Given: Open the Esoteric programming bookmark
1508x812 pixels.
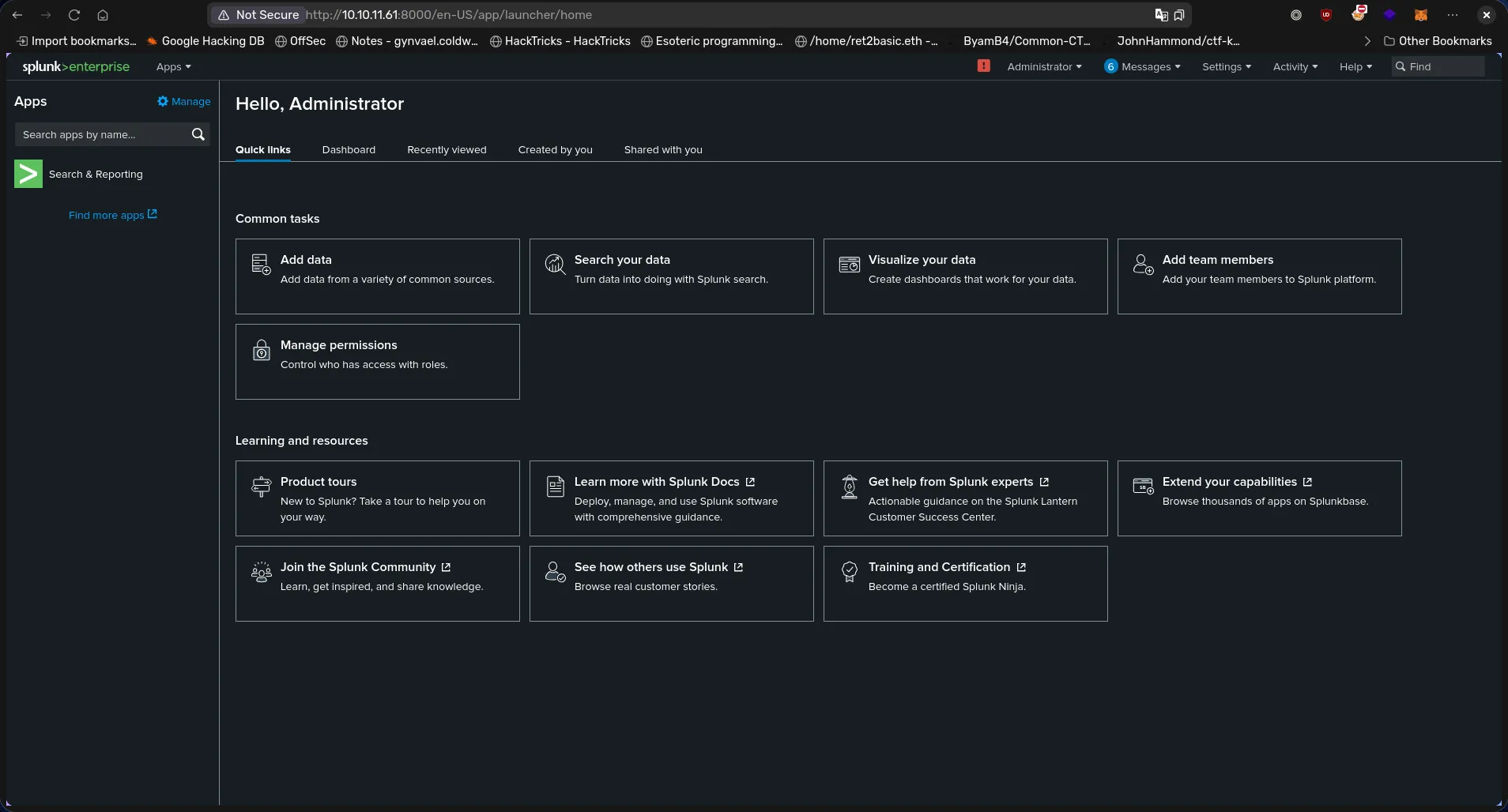Looking at the screenshot, I should [x=711, y=41].
